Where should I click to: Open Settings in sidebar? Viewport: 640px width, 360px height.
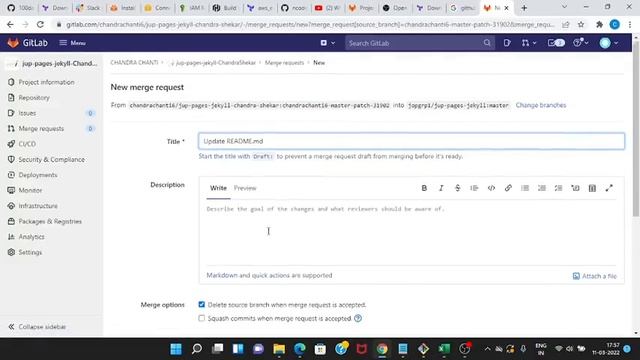[30, 252]
